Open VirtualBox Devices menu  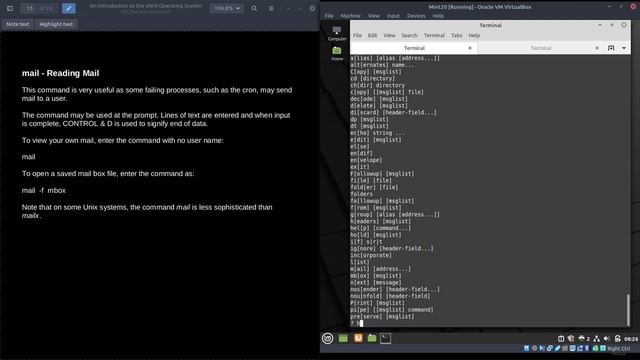pos(416,16)
